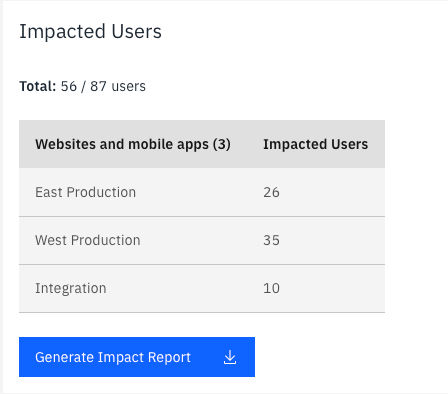The image size is (448, 394).
Task: Click the value 35 for West Production
Action: 271,240
